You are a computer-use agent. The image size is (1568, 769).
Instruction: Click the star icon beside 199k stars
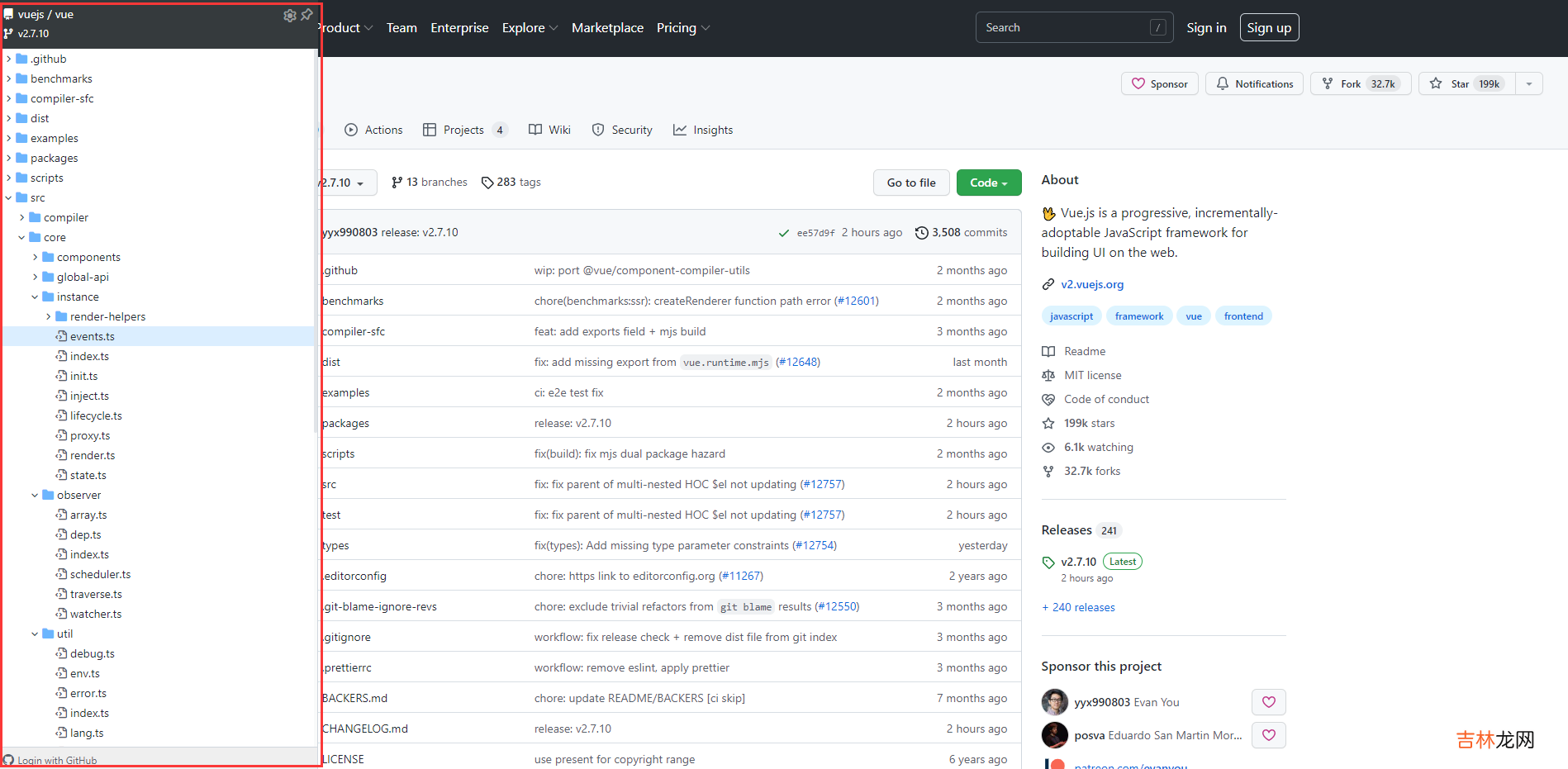coord(1048,423)
